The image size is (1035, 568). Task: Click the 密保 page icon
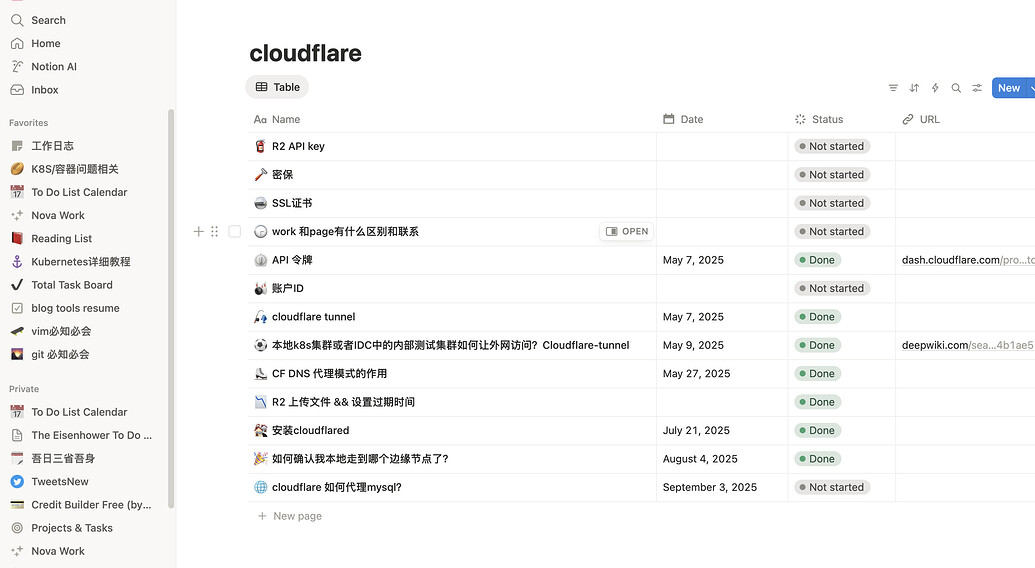[x=261, y=175]
